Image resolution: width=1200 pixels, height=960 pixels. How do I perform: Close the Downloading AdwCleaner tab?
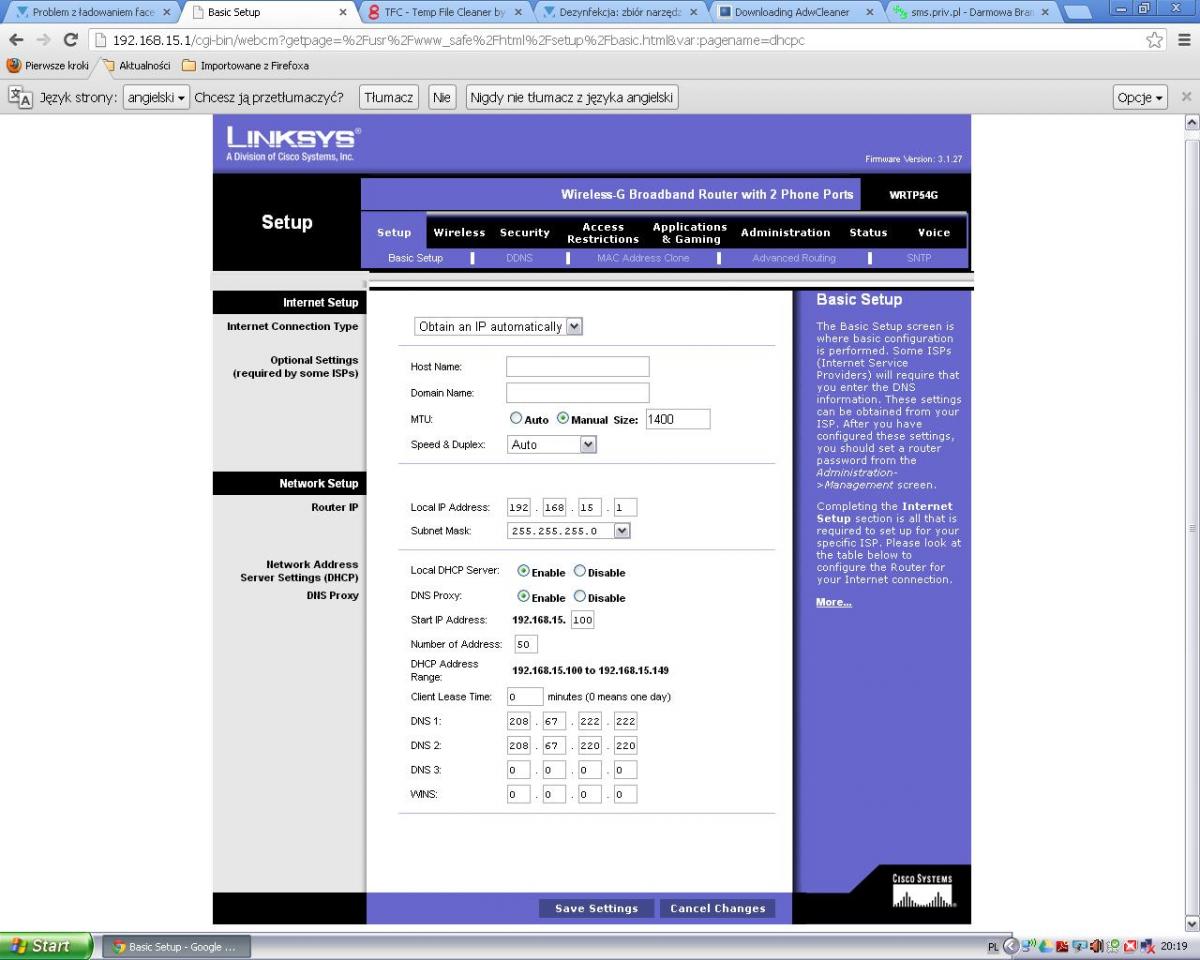pos(869,13)
